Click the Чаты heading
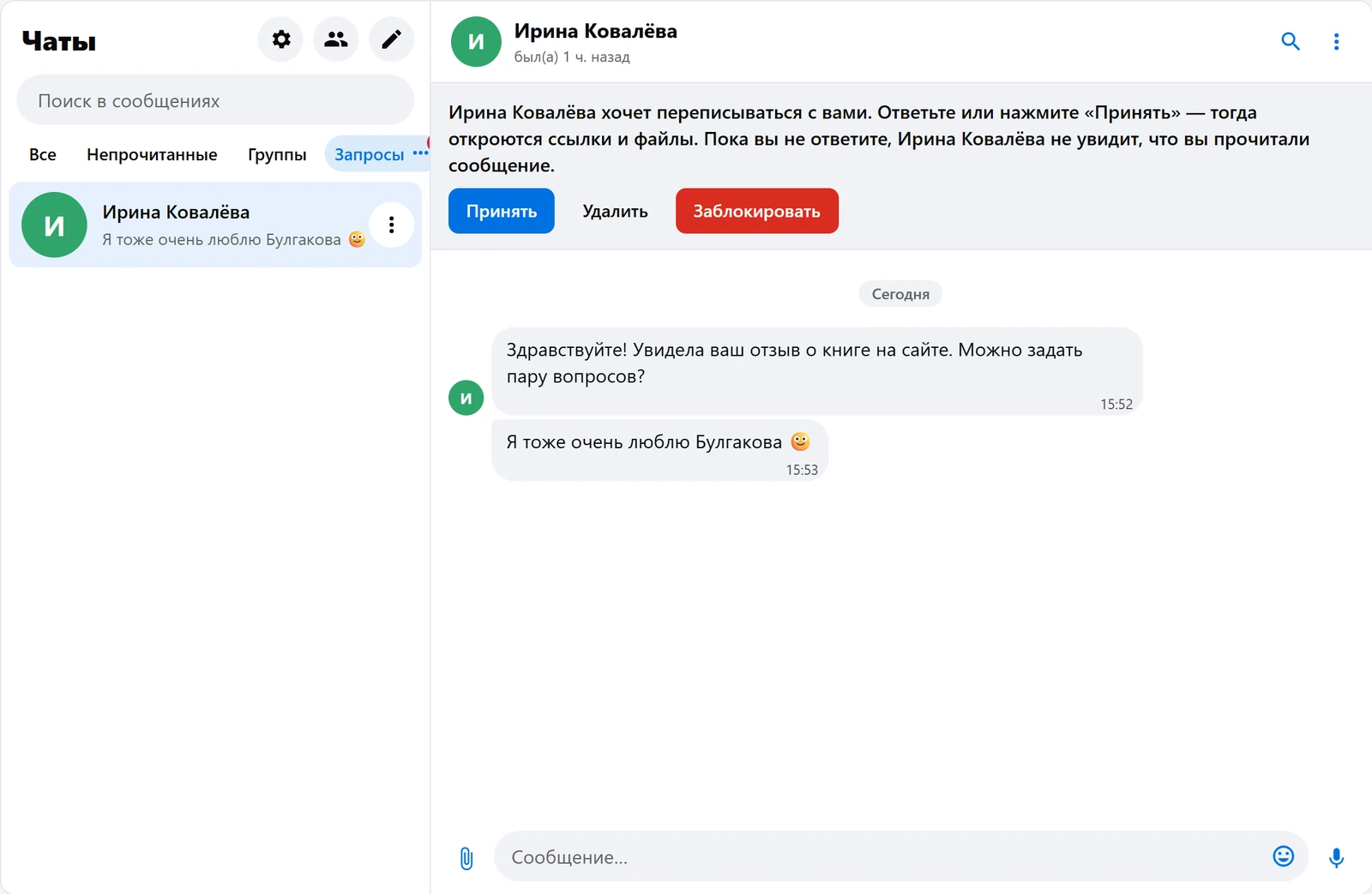This screenshot has width=1372, height=894. pos(59,41)
